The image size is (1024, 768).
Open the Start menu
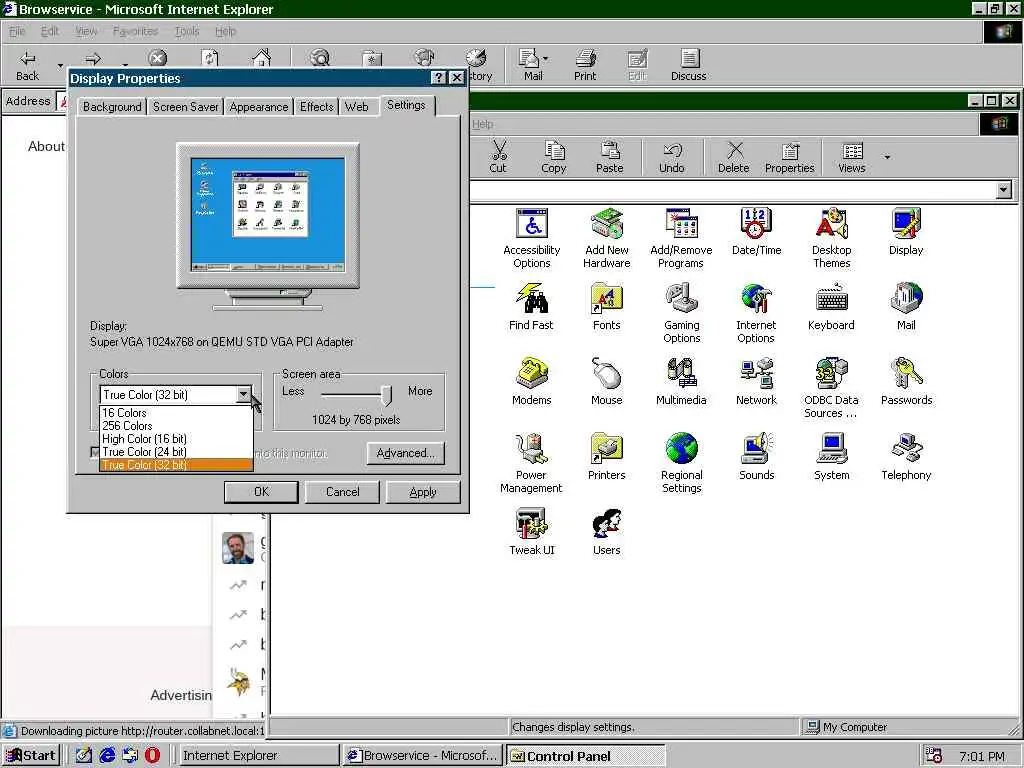pyautogui.click(x=31, y=756)
